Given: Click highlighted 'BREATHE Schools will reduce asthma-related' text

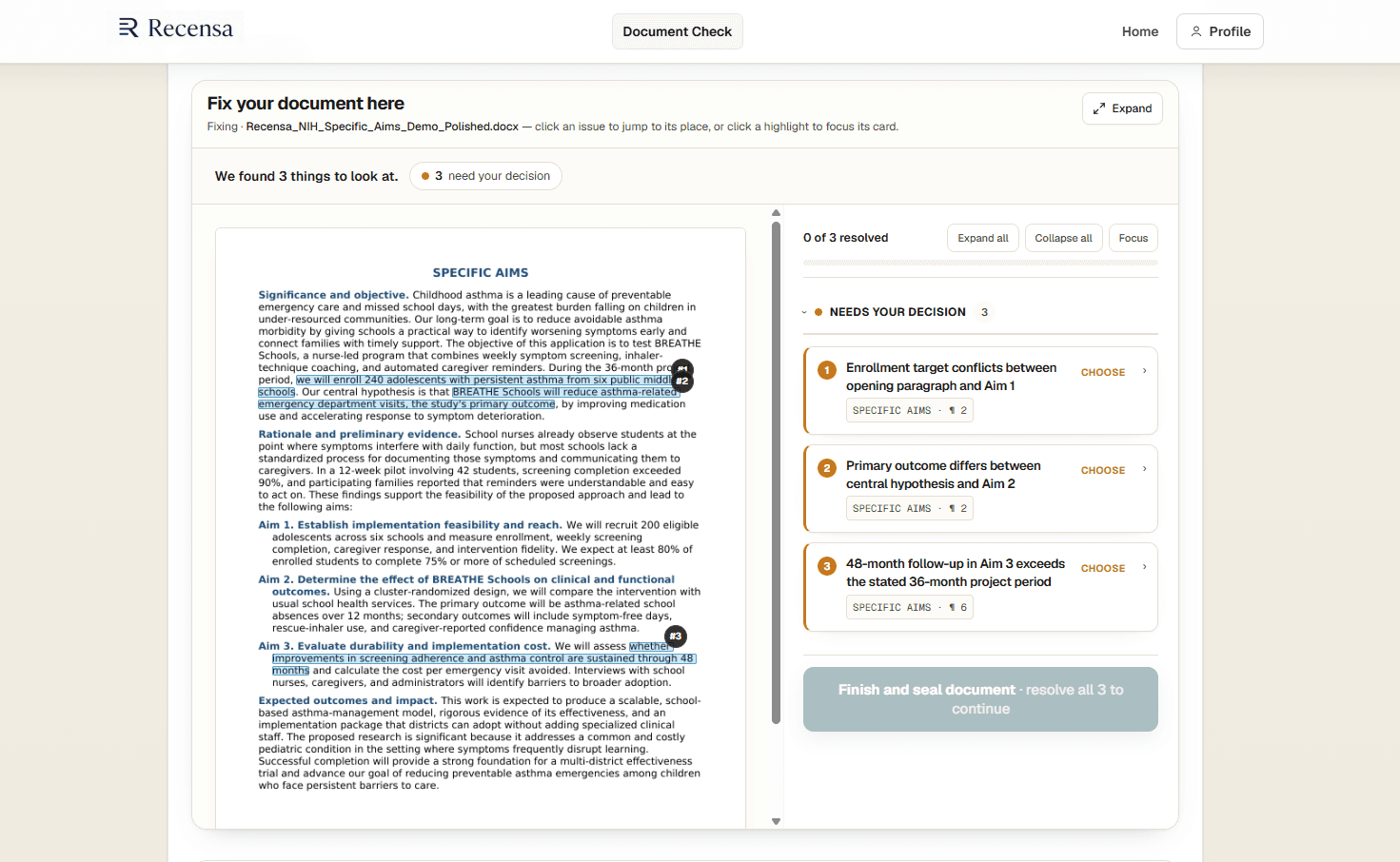Looking at the screenshot, I should [x=563, y=392].
